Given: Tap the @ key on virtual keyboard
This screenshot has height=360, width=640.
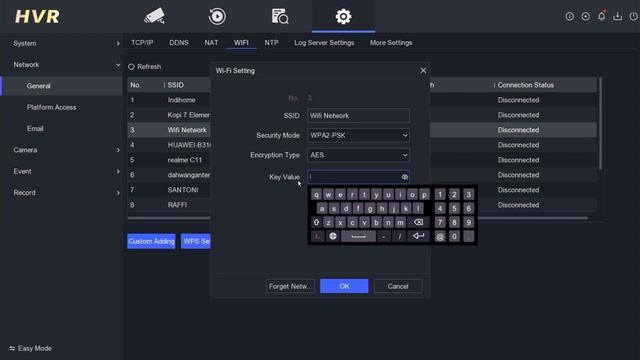Looking at the screenshot, I should click(x=440, y=236).
